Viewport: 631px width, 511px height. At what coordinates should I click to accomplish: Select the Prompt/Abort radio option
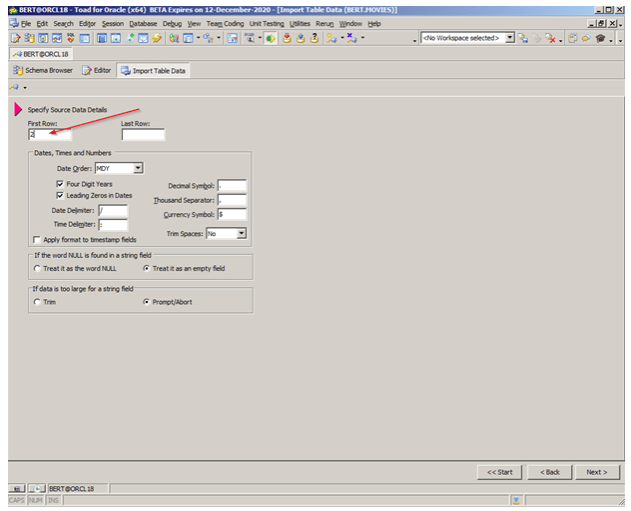click(146, 302)
